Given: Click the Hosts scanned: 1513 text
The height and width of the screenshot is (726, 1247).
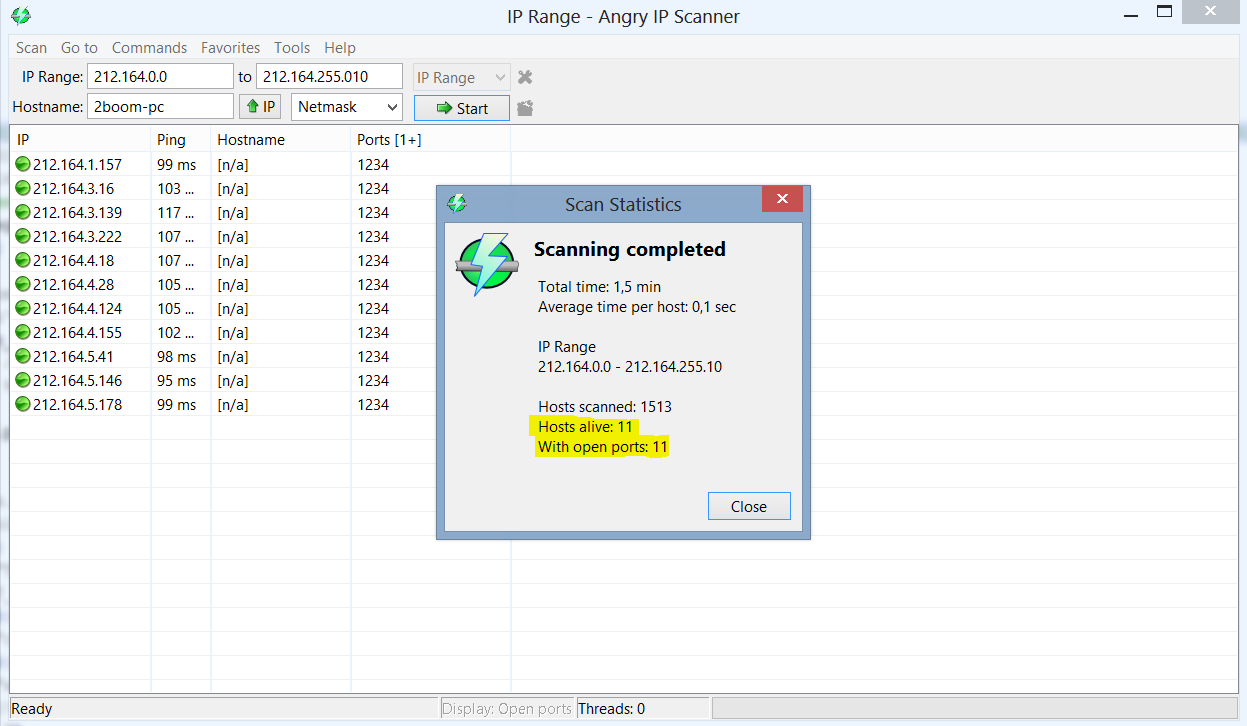Looking at the screenshot, I should [x=605, y=407].
